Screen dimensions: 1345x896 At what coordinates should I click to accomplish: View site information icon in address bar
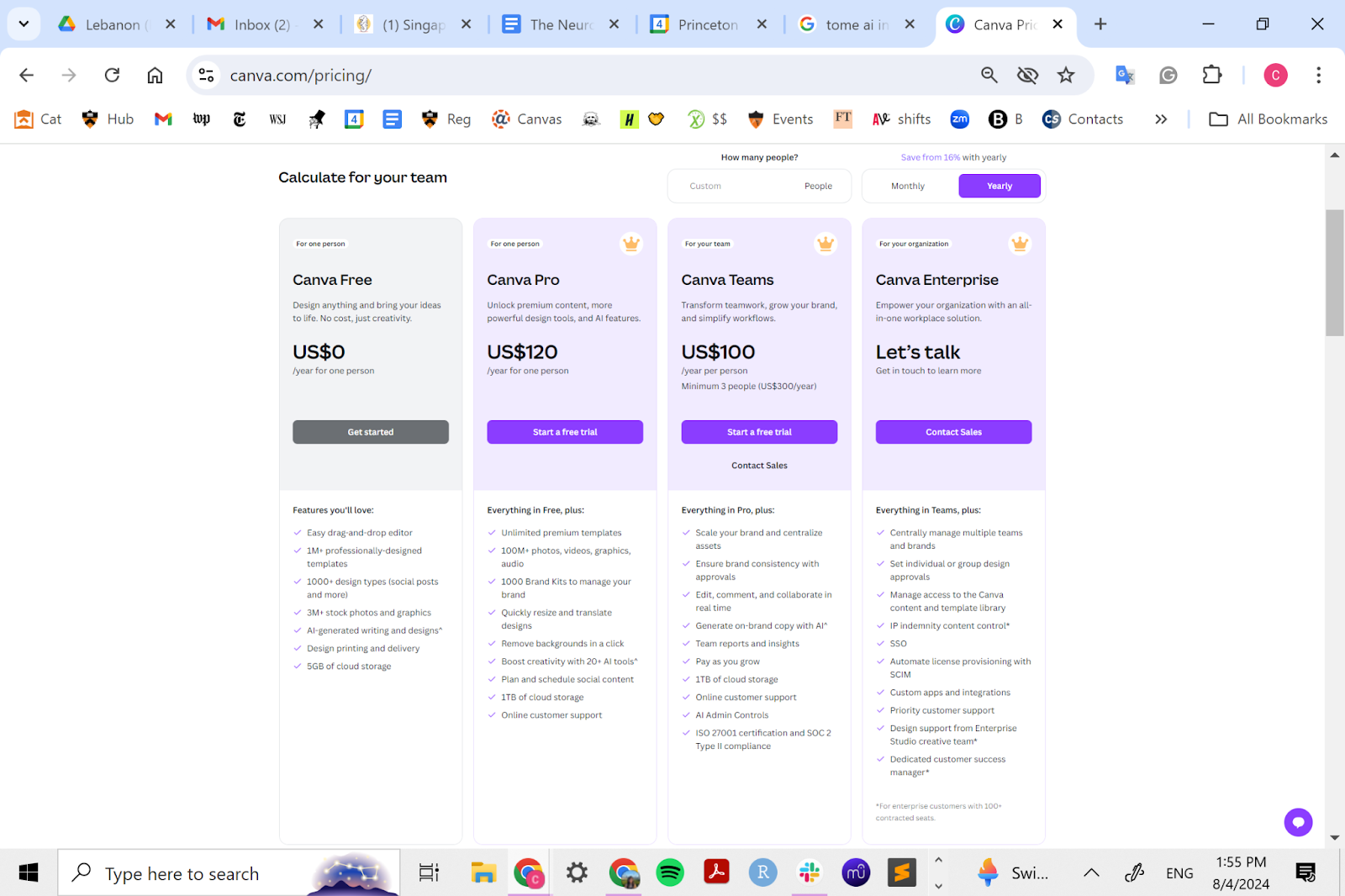click(206, 76)
